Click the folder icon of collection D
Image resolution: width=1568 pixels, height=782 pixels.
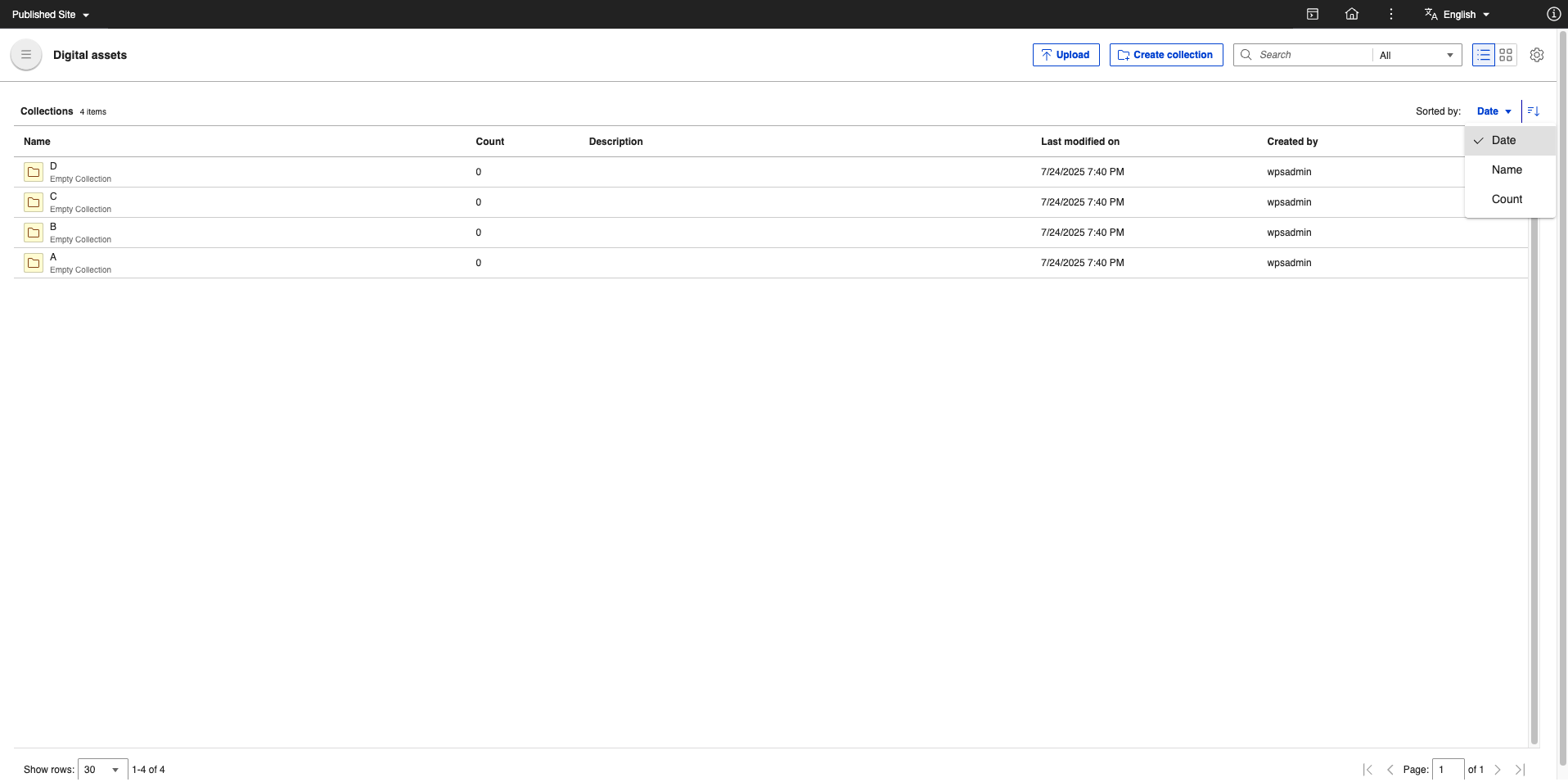pos(34,172)
